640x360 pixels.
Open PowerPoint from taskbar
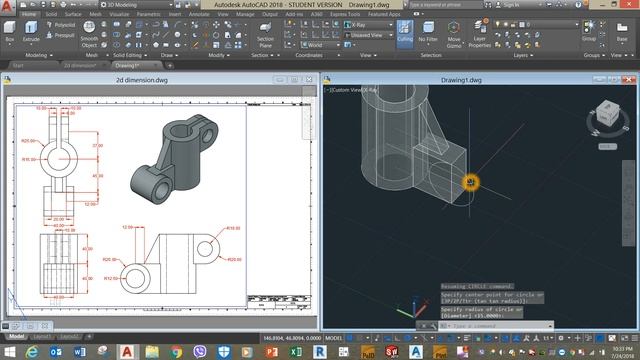271,352
